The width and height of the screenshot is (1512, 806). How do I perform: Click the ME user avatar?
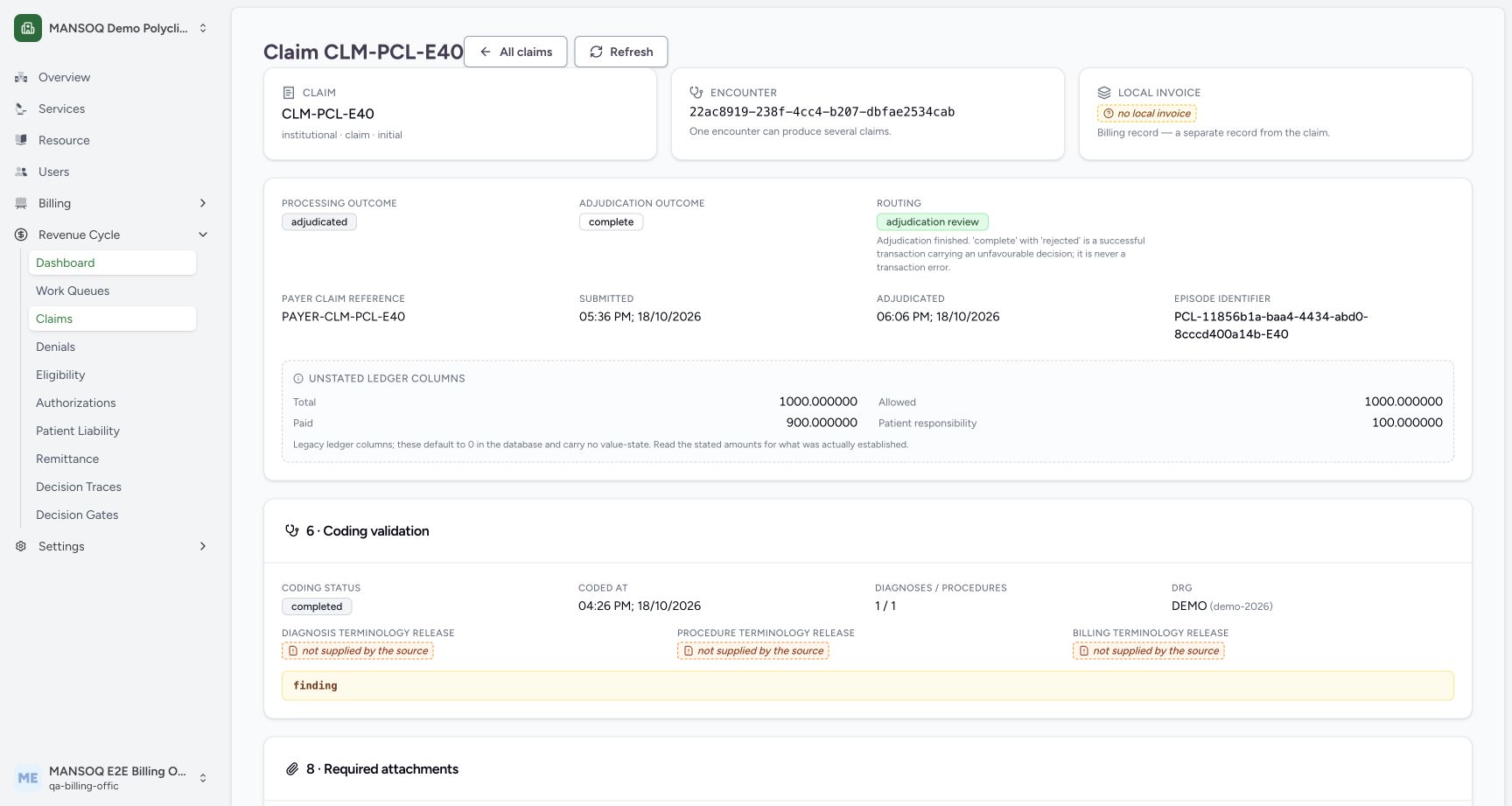(x=28, y=778)
